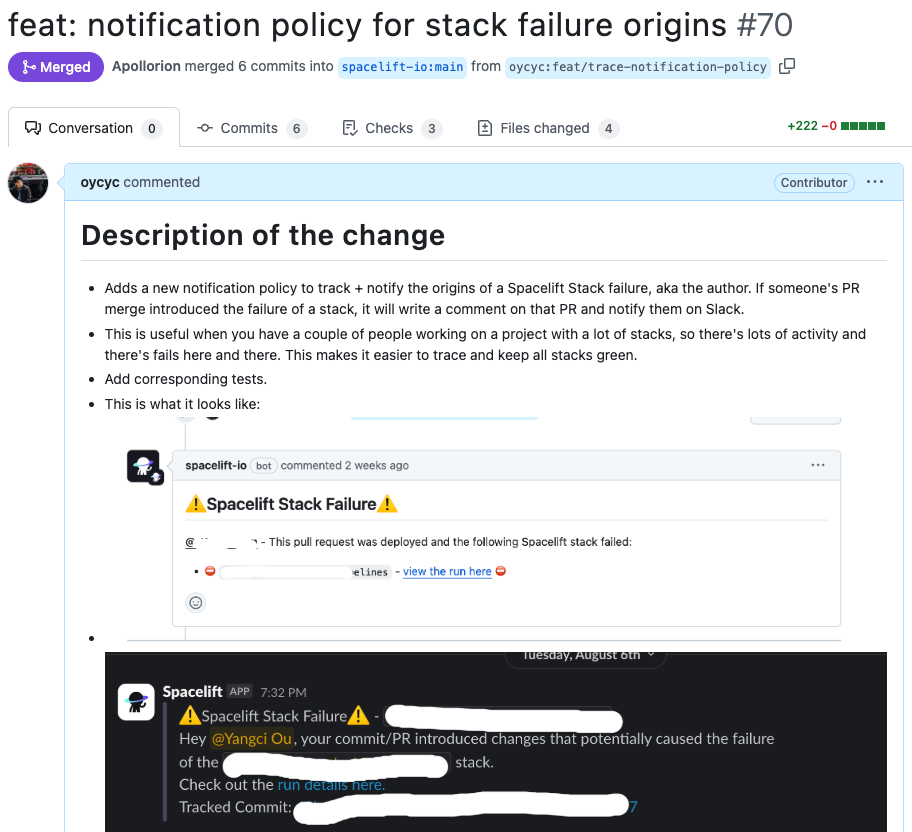Viewport: 912px width, 832px height.
Task: Add emoji reaction via smiley icon
Action: (x=195, y=602)
